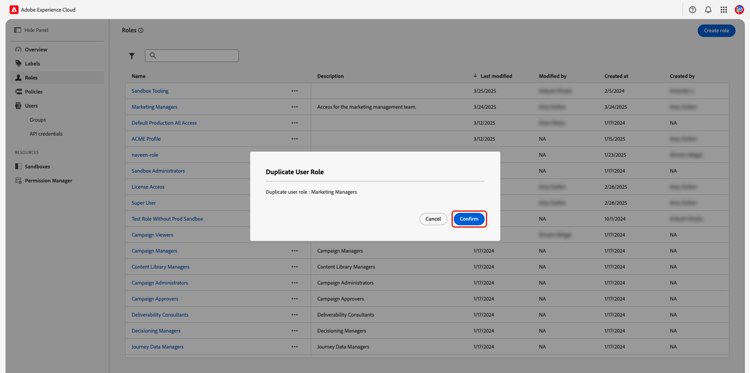The image size is (750, 373).
Task: Open more actions for Campaign Administrators
Action: 295,283
